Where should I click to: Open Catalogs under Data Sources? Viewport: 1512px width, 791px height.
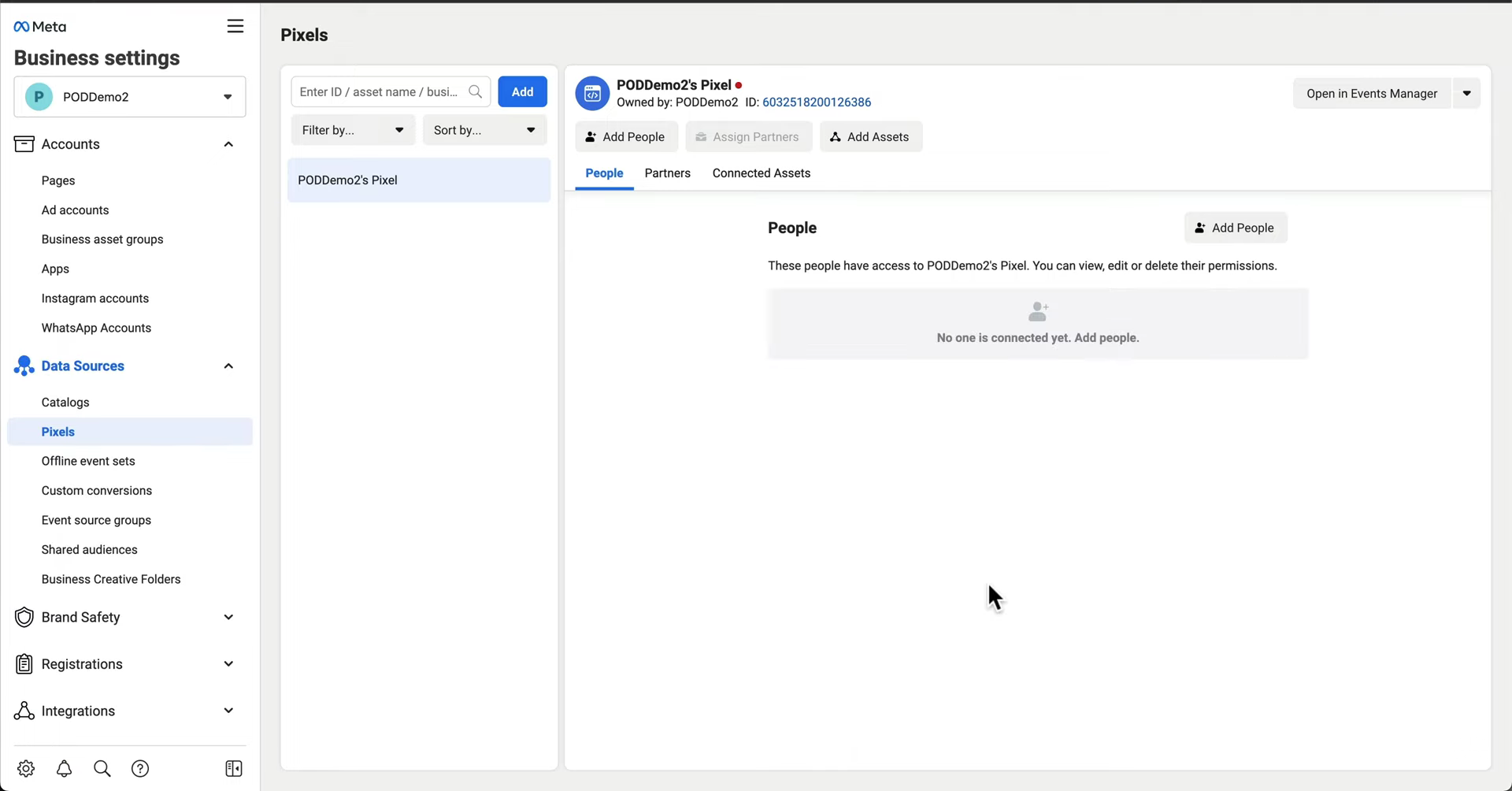65,403
